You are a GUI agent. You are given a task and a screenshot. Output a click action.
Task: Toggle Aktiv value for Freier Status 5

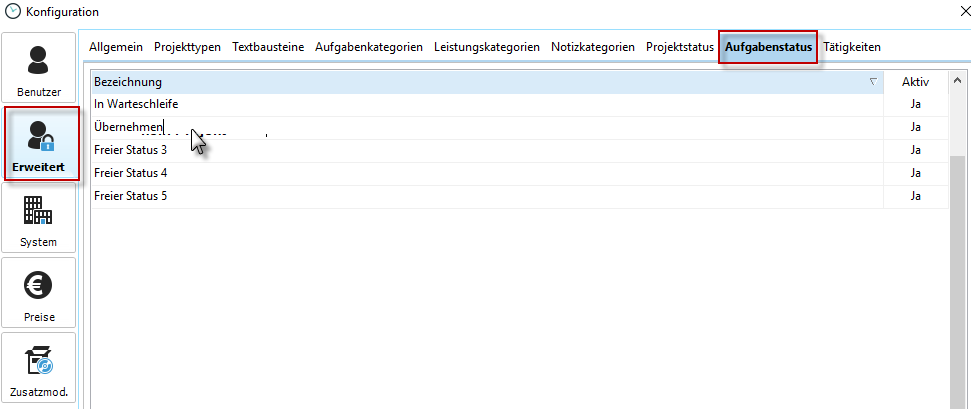[915, 196]
